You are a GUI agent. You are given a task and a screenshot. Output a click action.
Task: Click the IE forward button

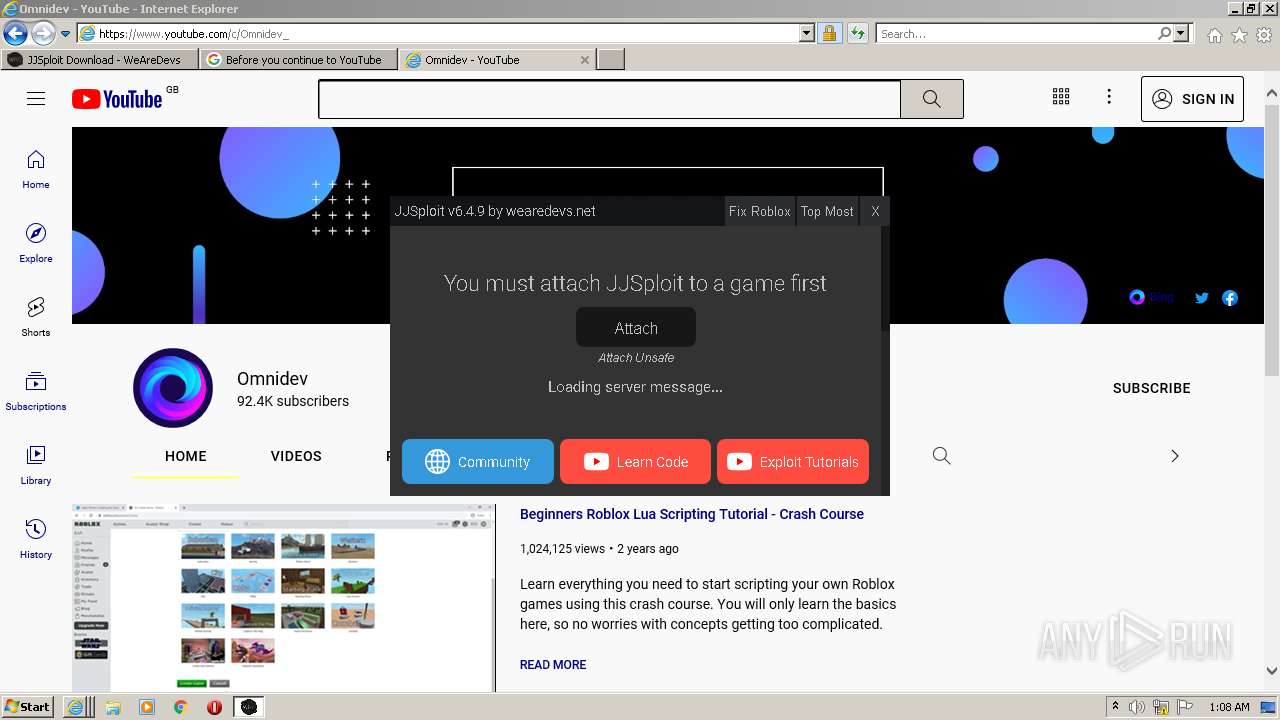pos(43,34)
